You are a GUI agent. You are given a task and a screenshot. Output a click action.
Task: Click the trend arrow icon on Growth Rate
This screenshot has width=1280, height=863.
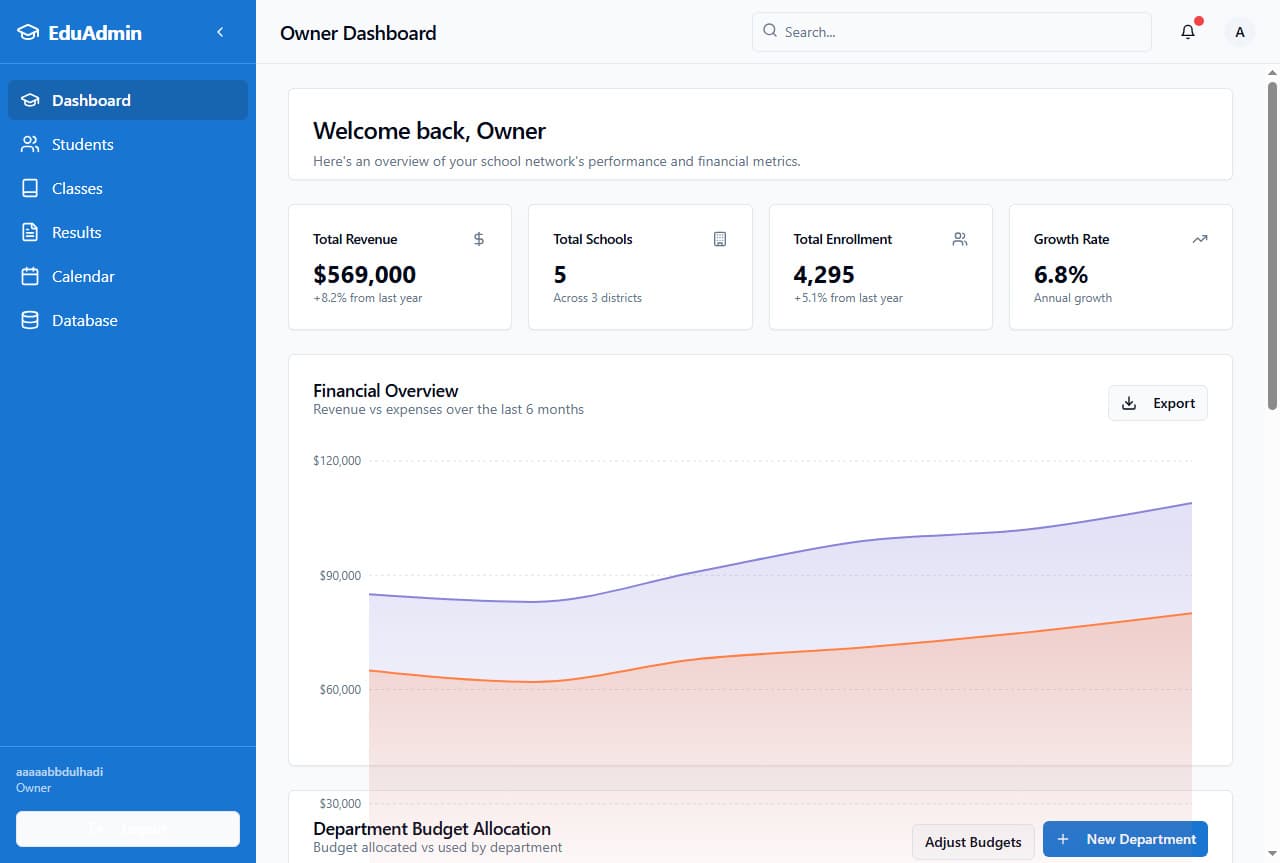(1200, 239)
